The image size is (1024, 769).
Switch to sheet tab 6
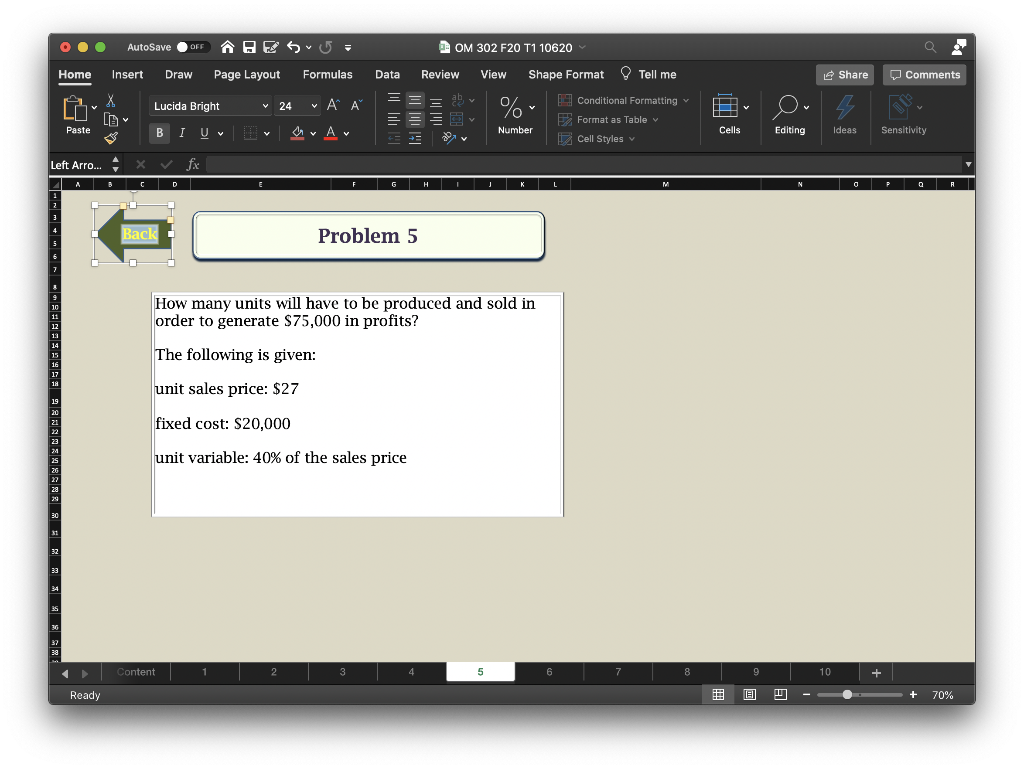point(549,672)
